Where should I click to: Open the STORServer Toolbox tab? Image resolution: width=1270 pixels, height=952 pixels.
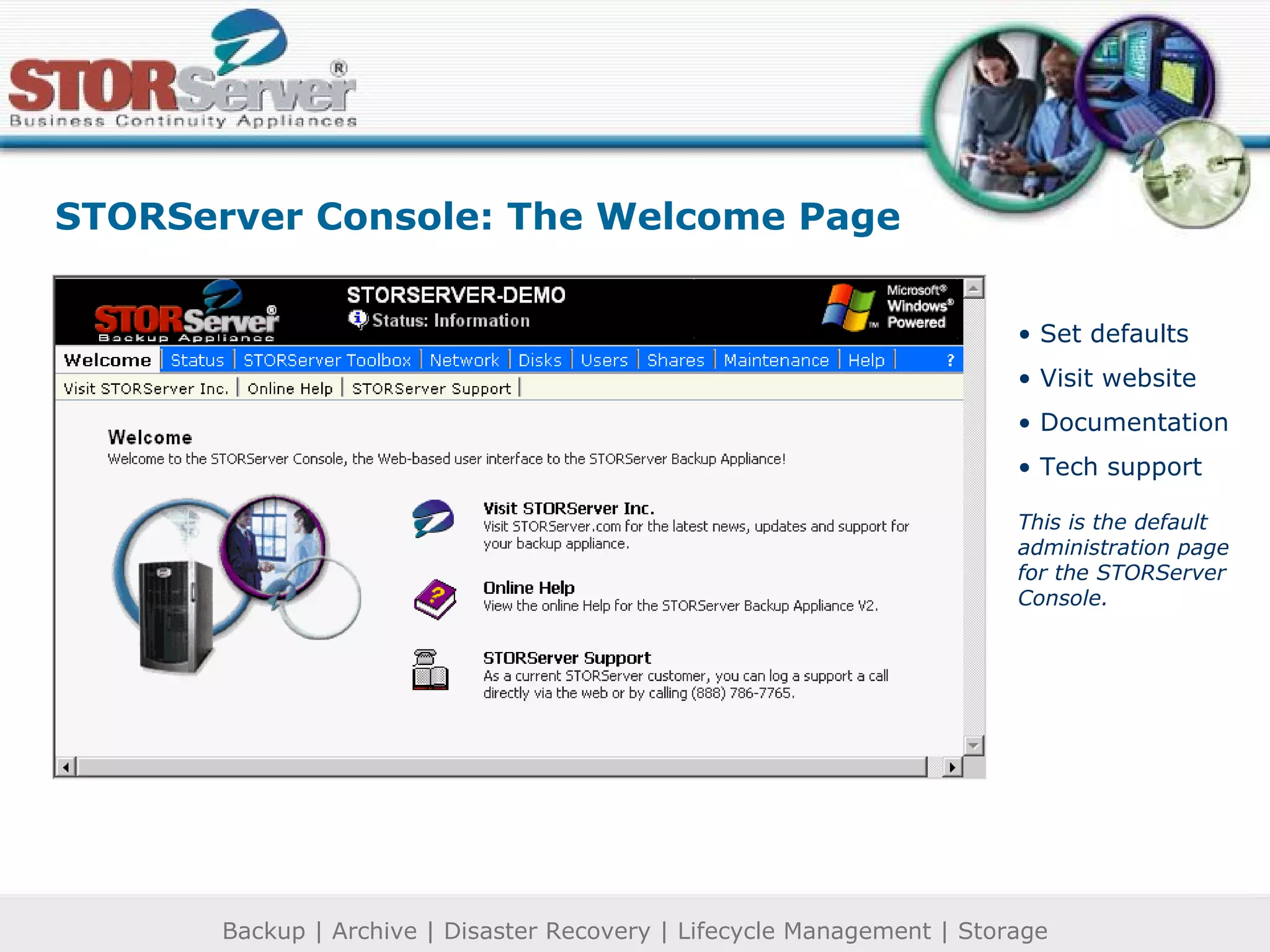pyautogui.click(x=327, y=360)
